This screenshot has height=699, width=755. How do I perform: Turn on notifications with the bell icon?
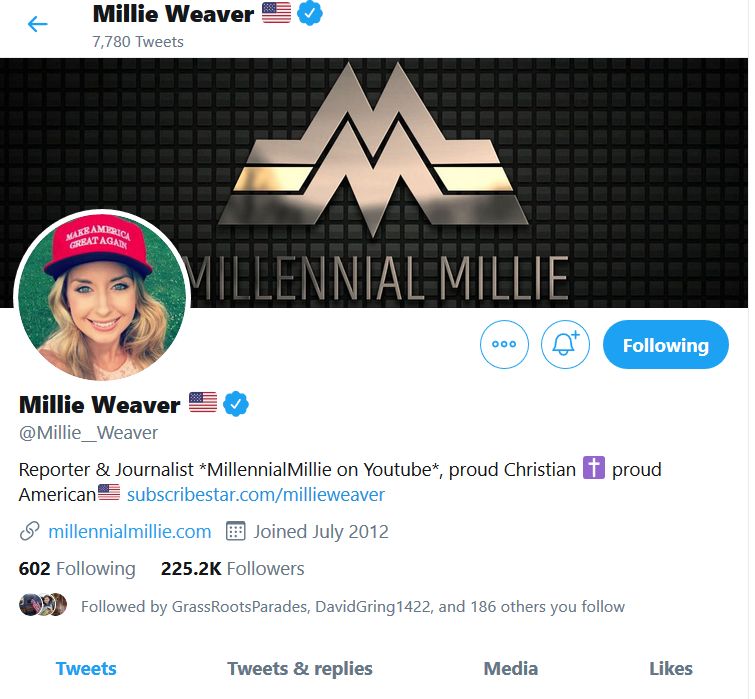click(x=565, y=344)
